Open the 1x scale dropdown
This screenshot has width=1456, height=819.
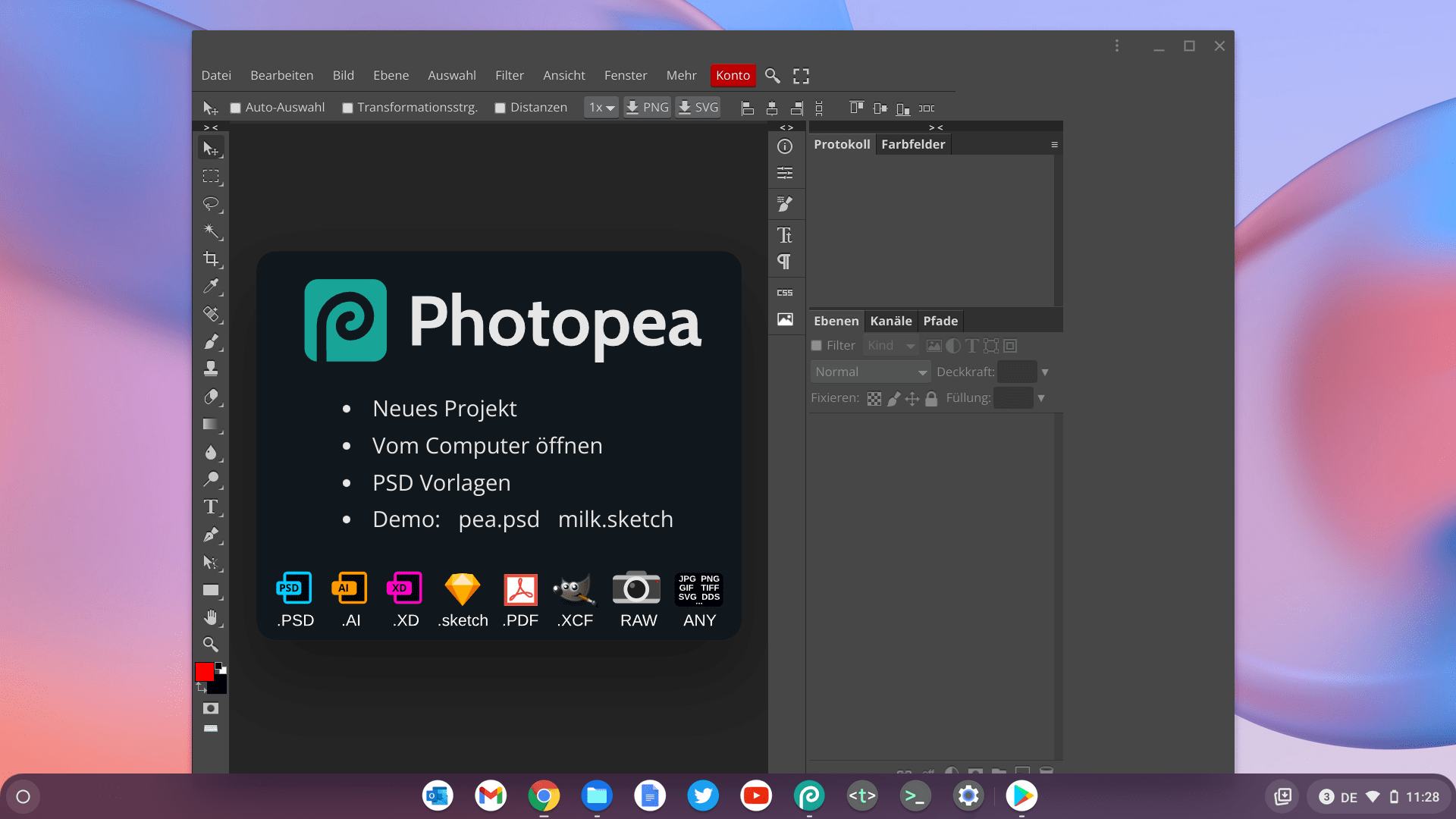601,108
